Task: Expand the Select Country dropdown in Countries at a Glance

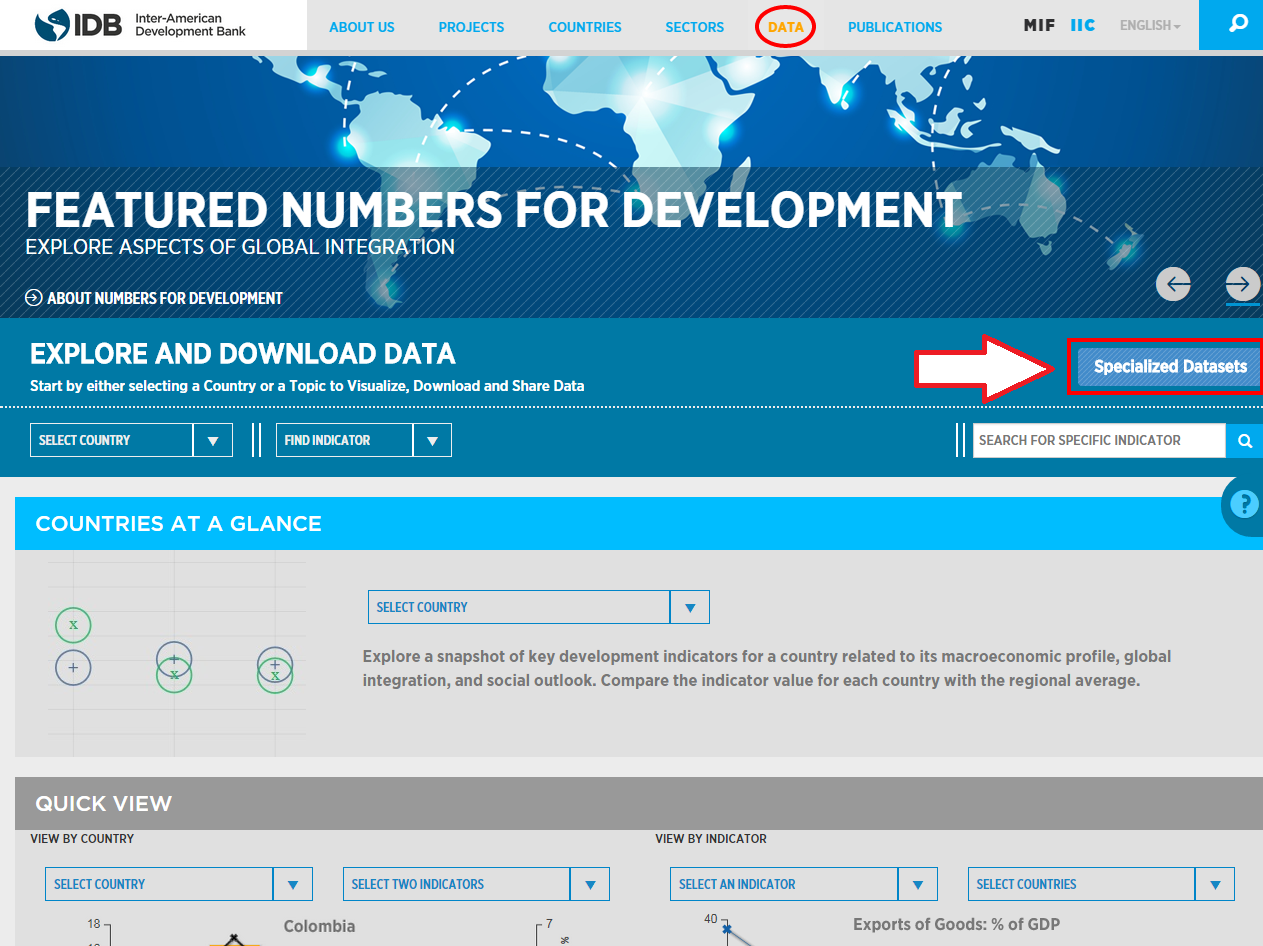Action: pyautogui.click(x=689, y=606)
